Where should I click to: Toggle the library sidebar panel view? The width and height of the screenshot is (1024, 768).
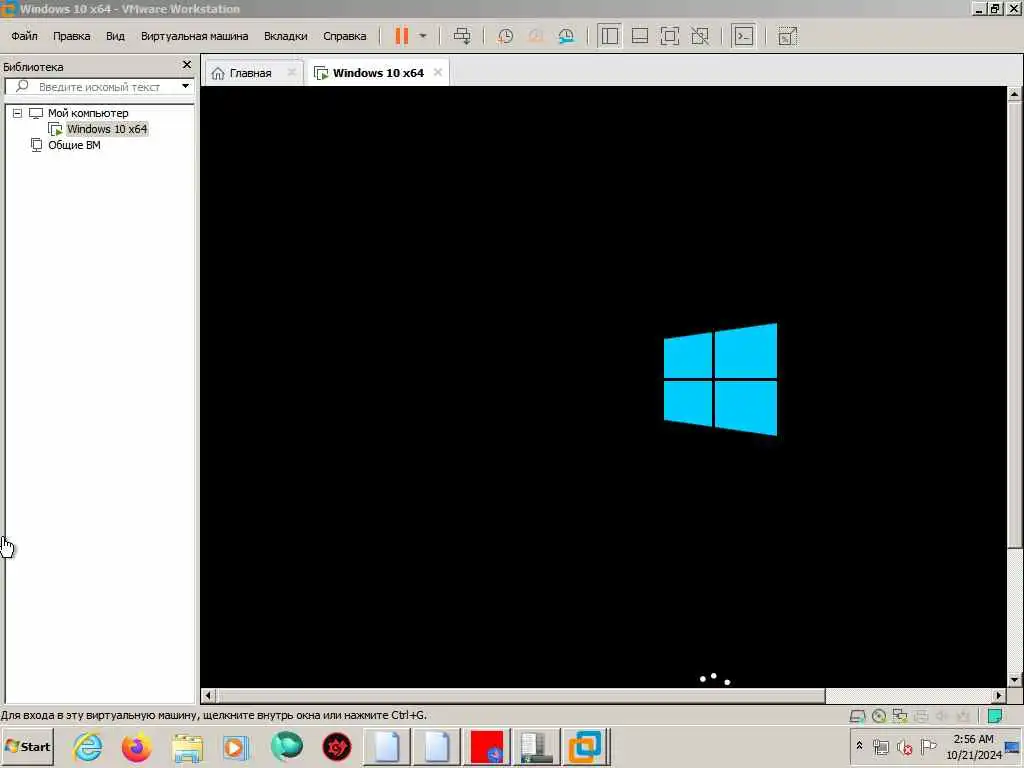point(609,36)
